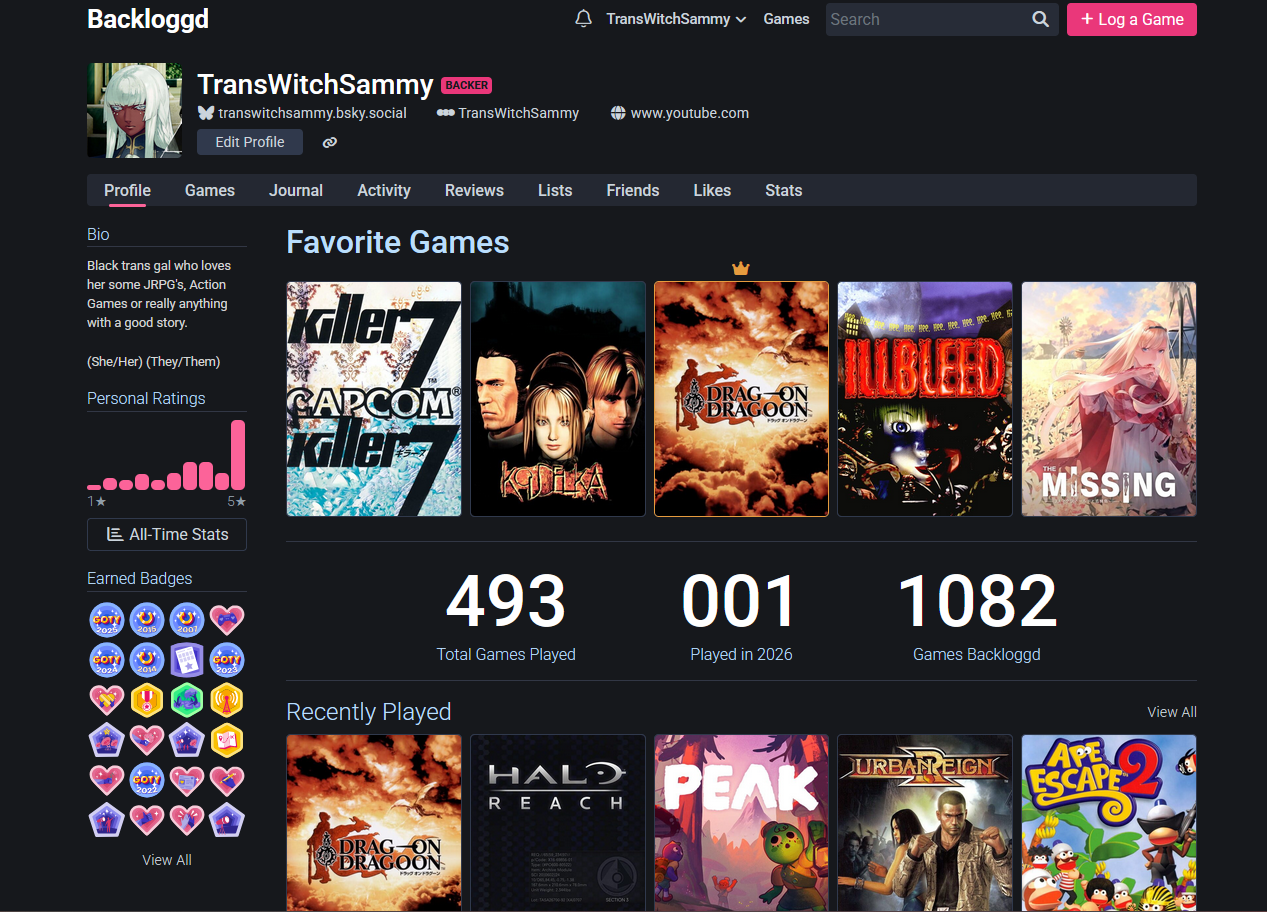1267x912 pixels.
Task: Open the notifications bell
Action: coord(583,19)
